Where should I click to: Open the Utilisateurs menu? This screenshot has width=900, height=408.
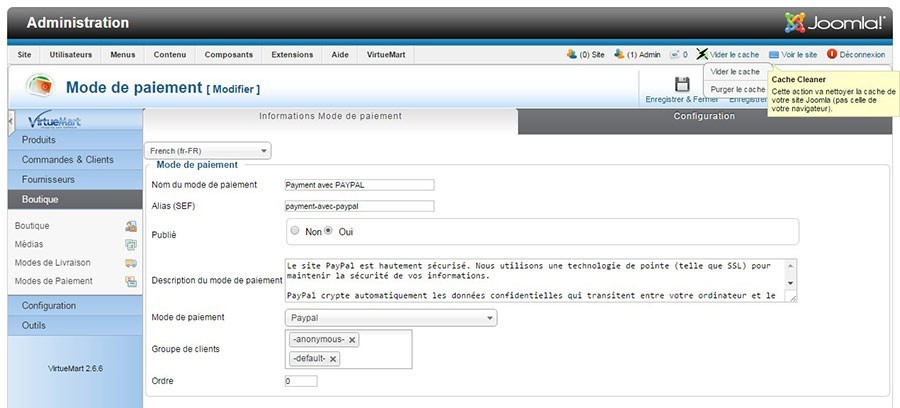click(71, 55)
